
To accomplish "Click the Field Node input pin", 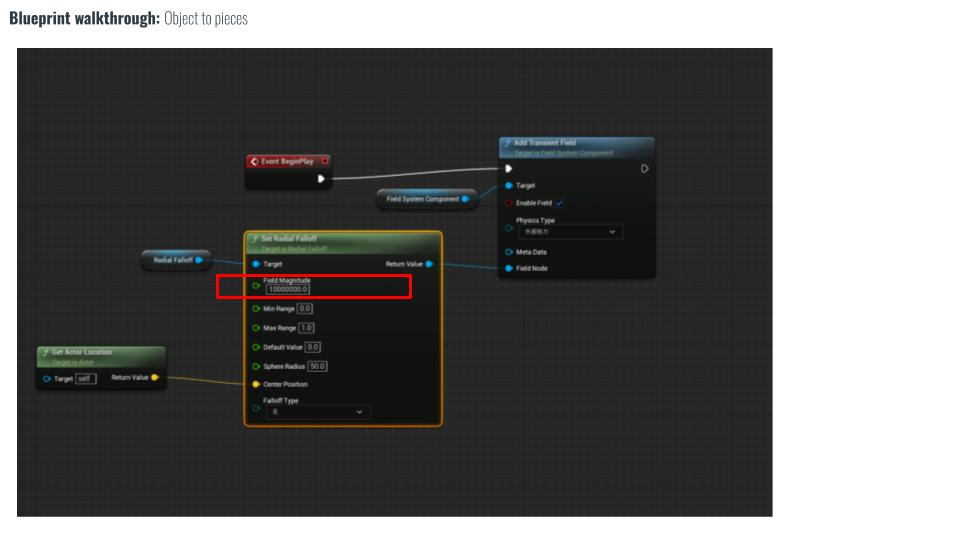I will (509, 268).
